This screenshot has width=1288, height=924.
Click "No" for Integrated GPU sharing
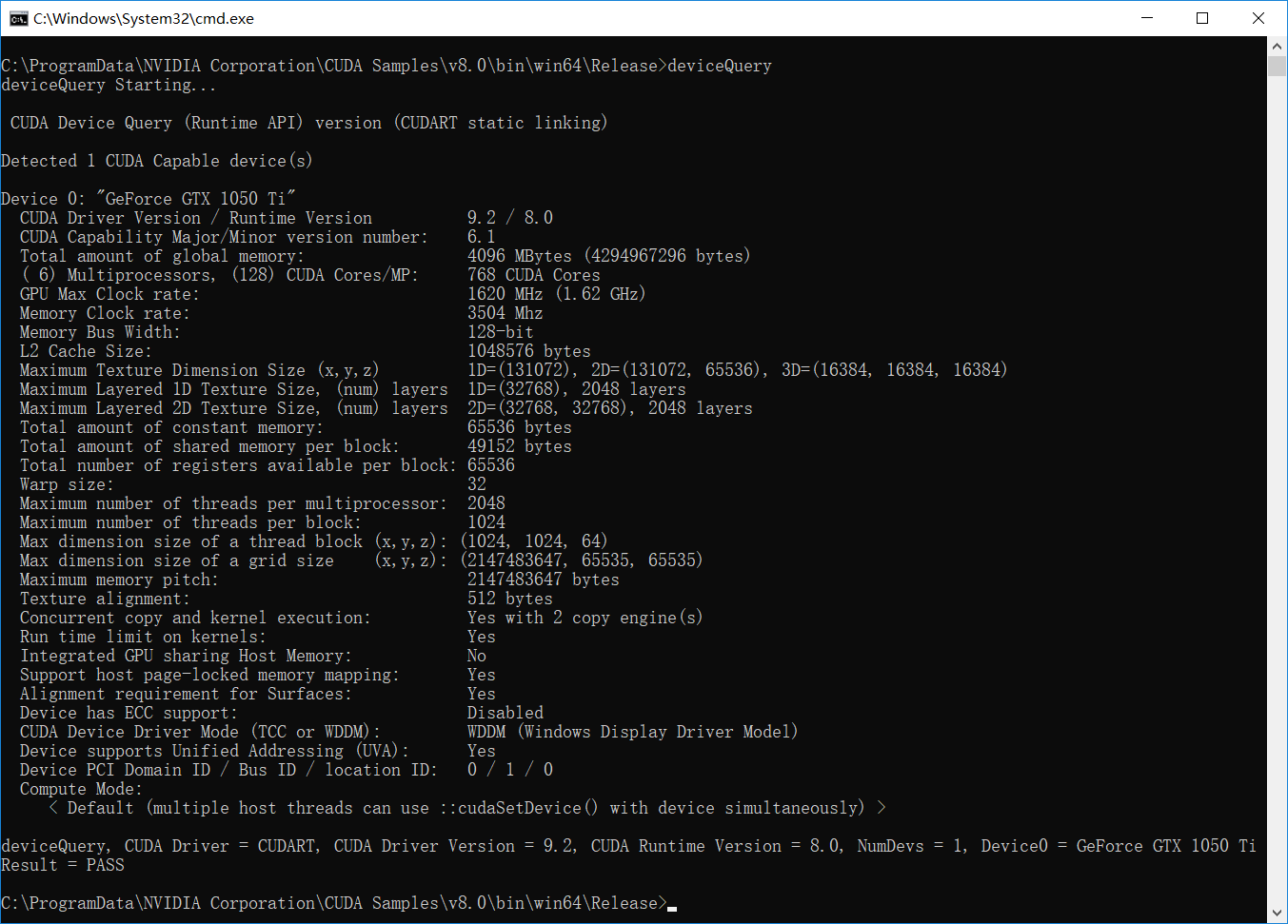point(477,656)
